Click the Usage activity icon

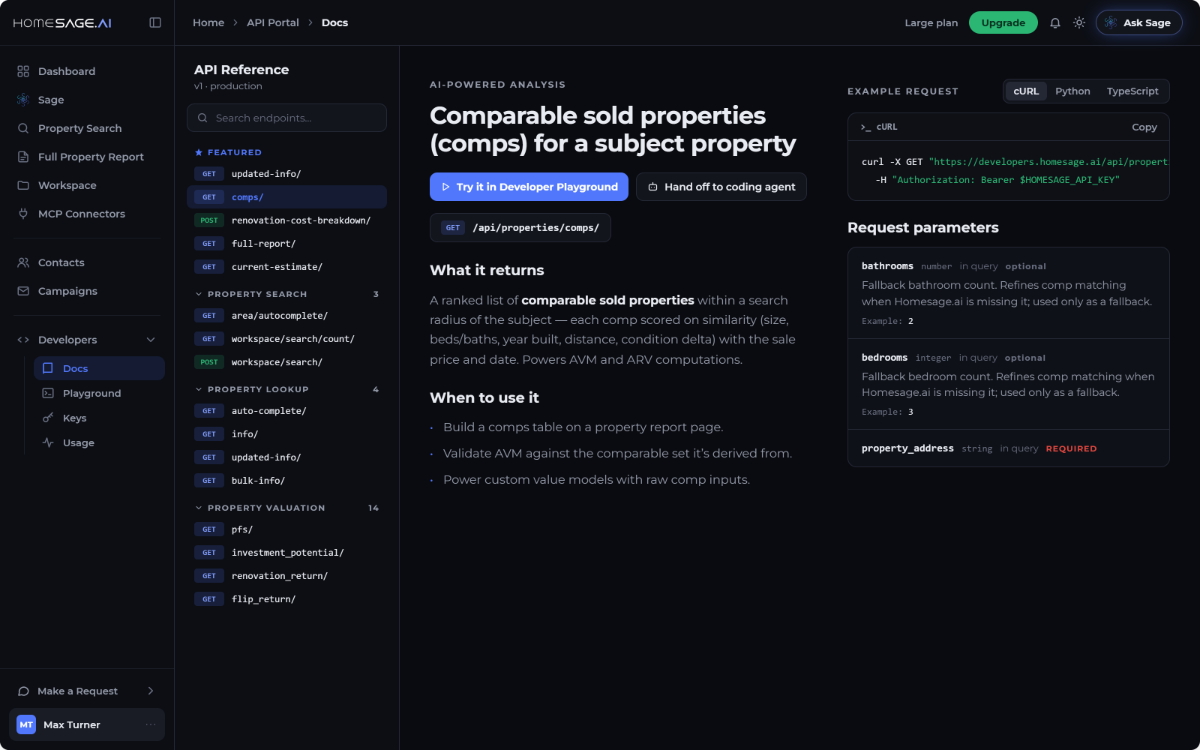(x=48, y=443)
